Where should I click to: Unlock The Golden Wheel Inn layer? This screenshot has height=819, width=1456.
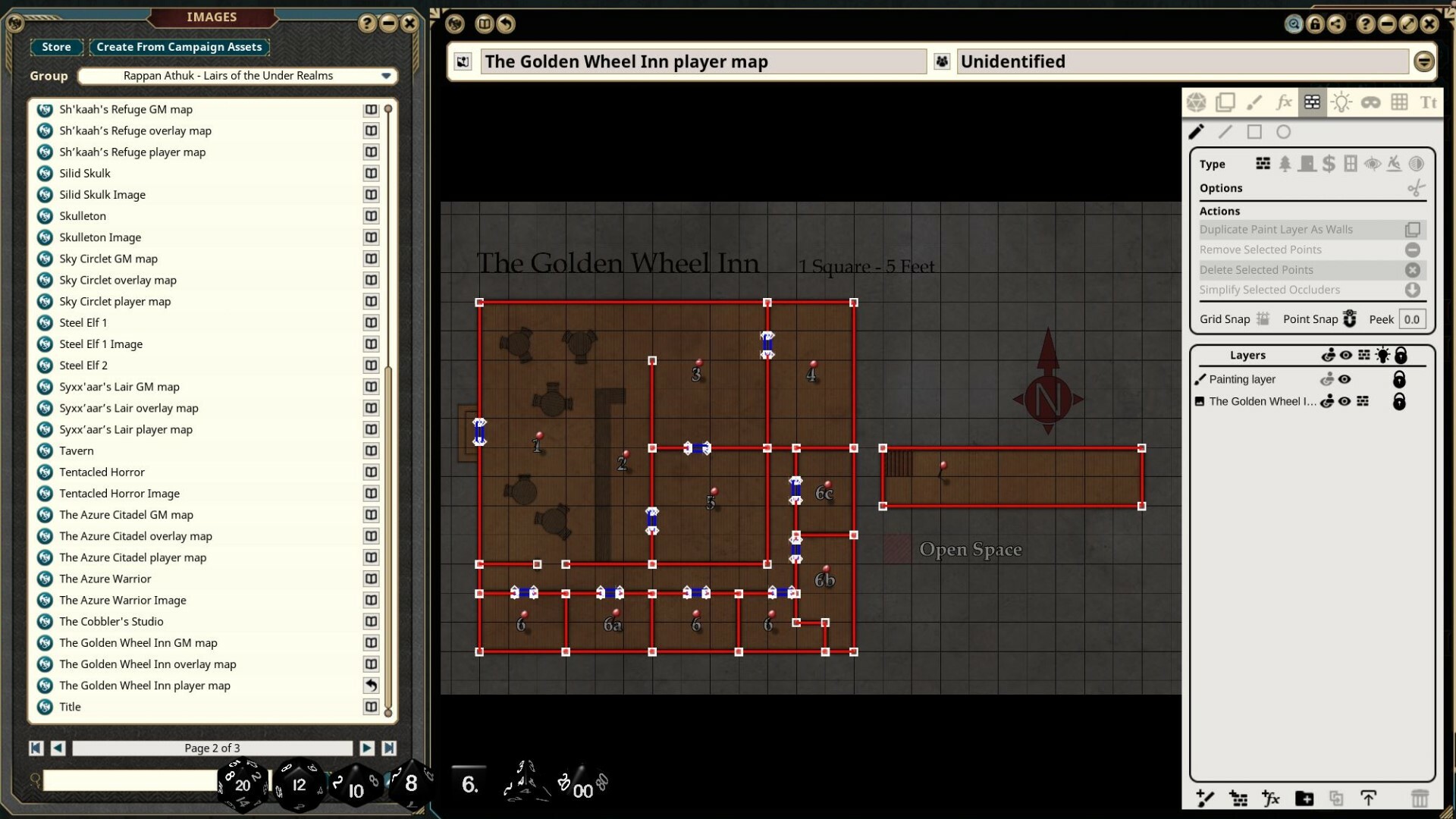[x=1400, y=401]
